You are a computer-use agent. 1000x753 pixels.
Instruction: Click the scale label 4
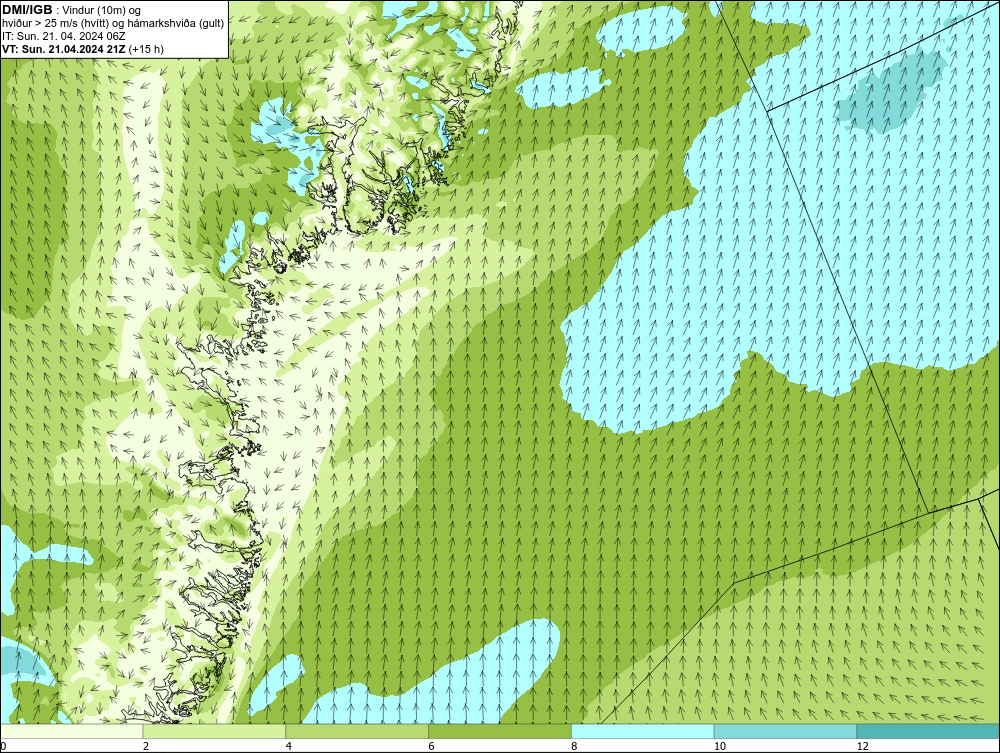(x=289, y=746)
